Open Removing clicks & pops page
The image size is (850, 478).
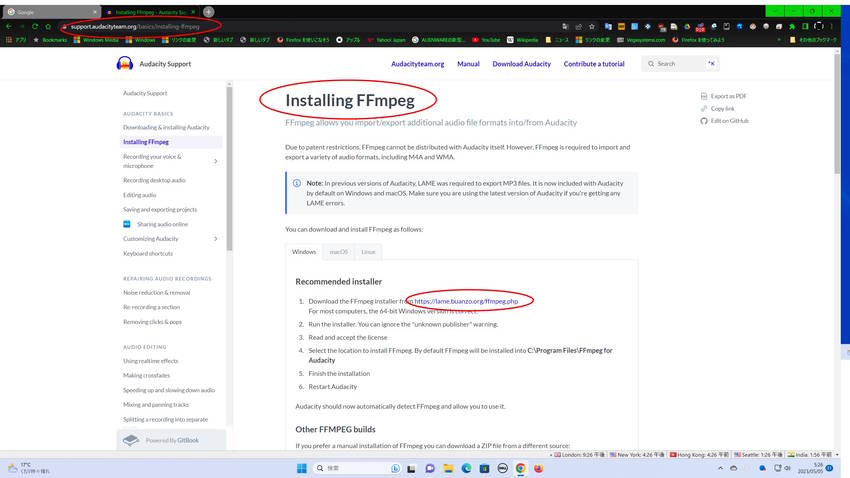click(x=152, y=322)
